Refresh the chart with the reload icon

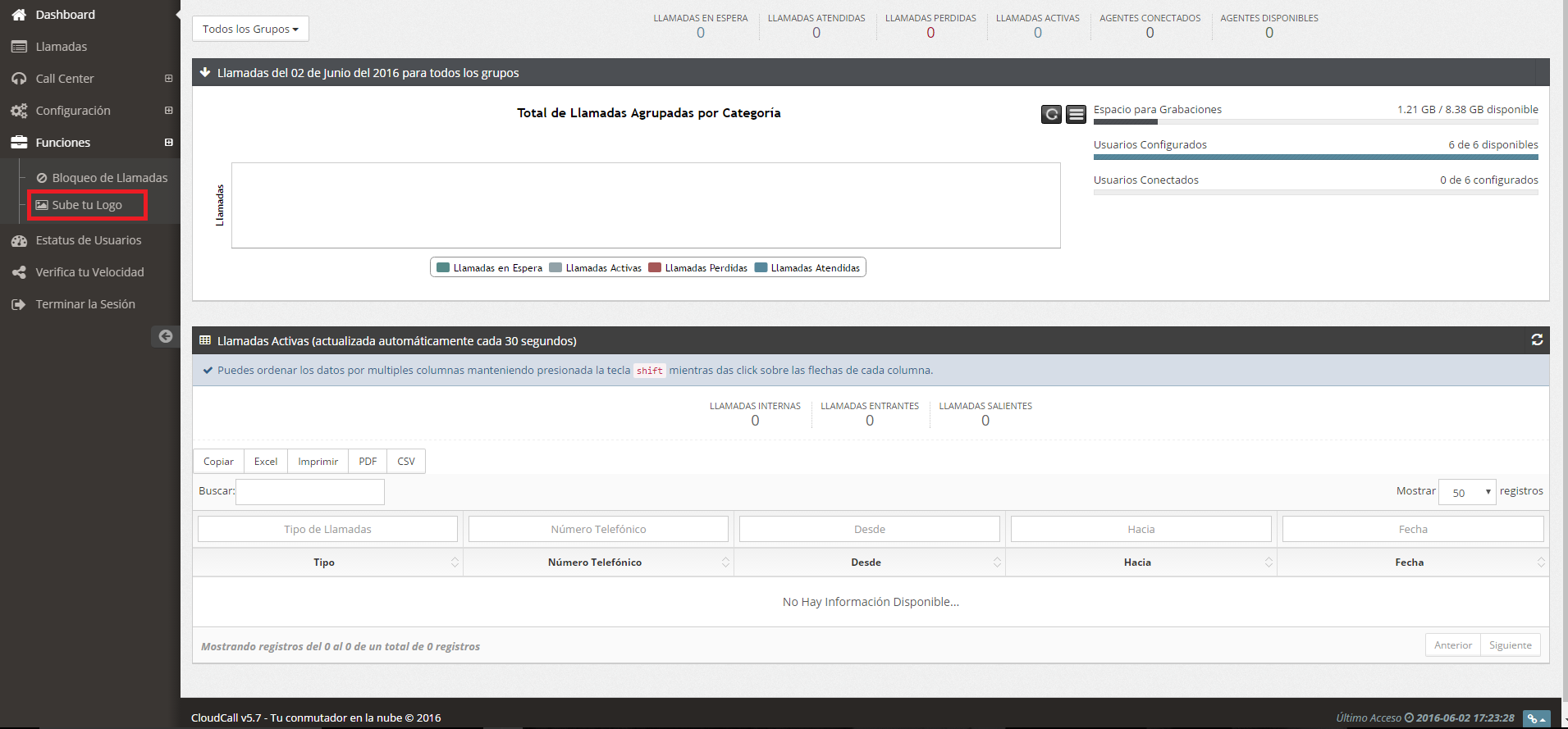tap(1051, 114)
